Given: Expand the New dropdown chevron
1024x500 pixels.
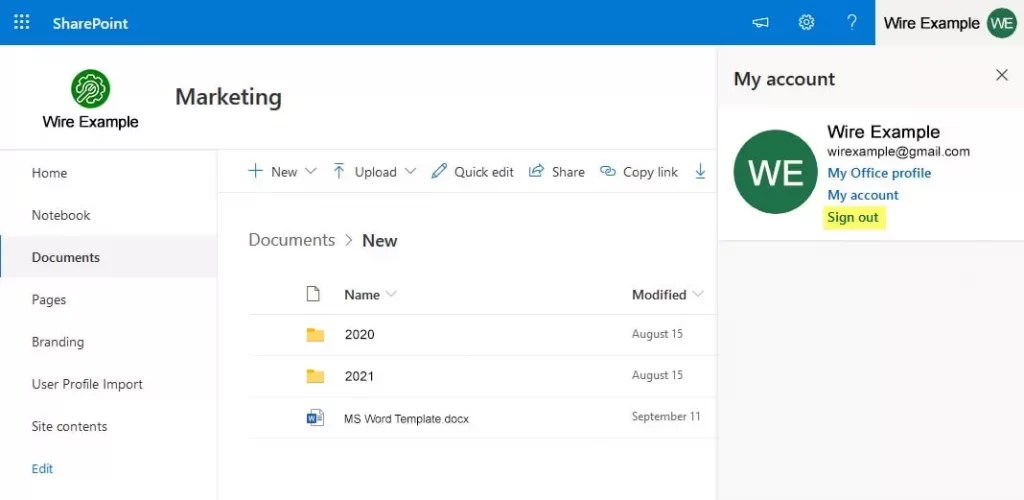Looking at the screenshot, I should [x=310, y=171].
